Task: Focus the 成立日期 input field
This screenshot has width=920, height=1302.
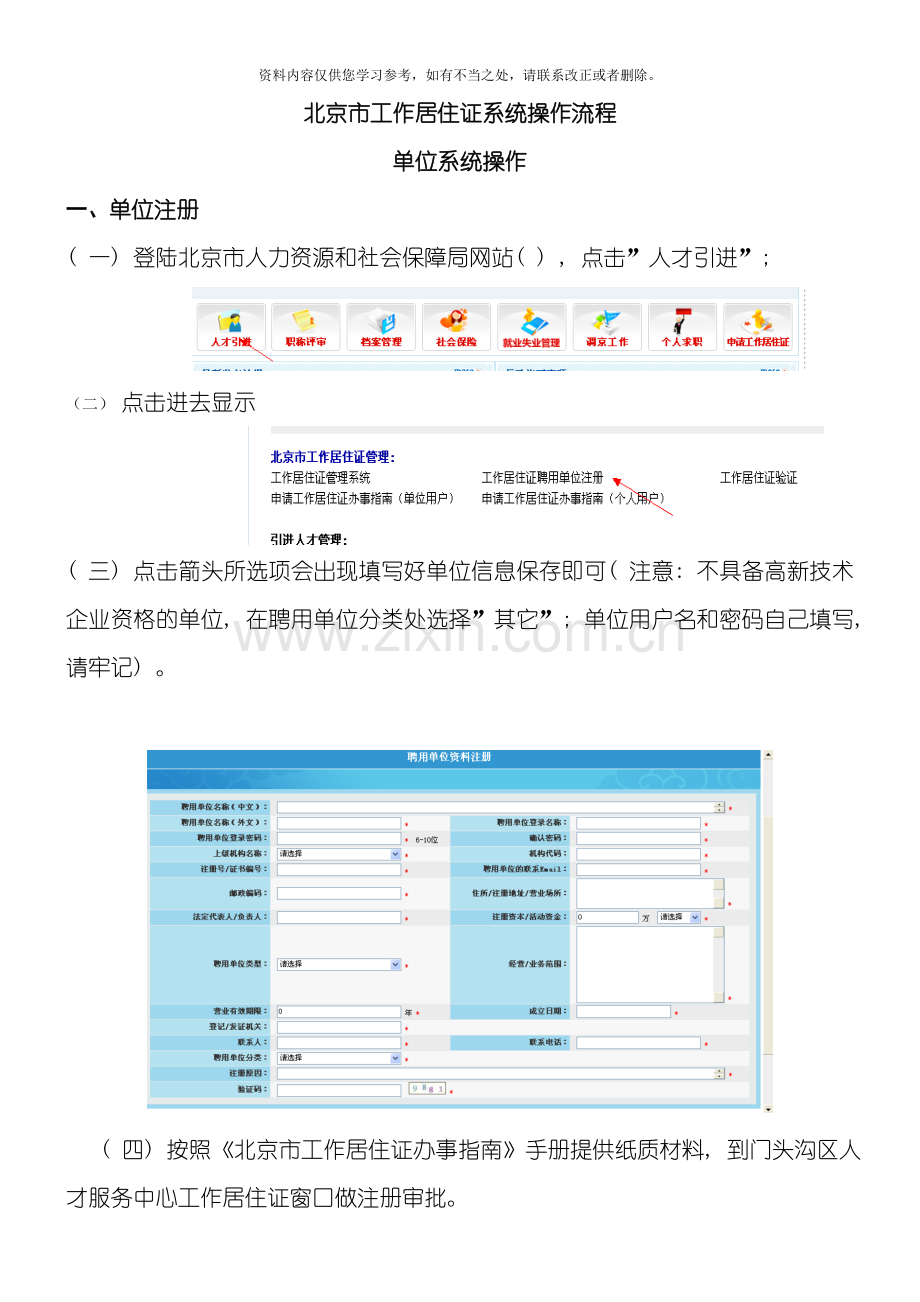Action: (x=623, y=1012)
